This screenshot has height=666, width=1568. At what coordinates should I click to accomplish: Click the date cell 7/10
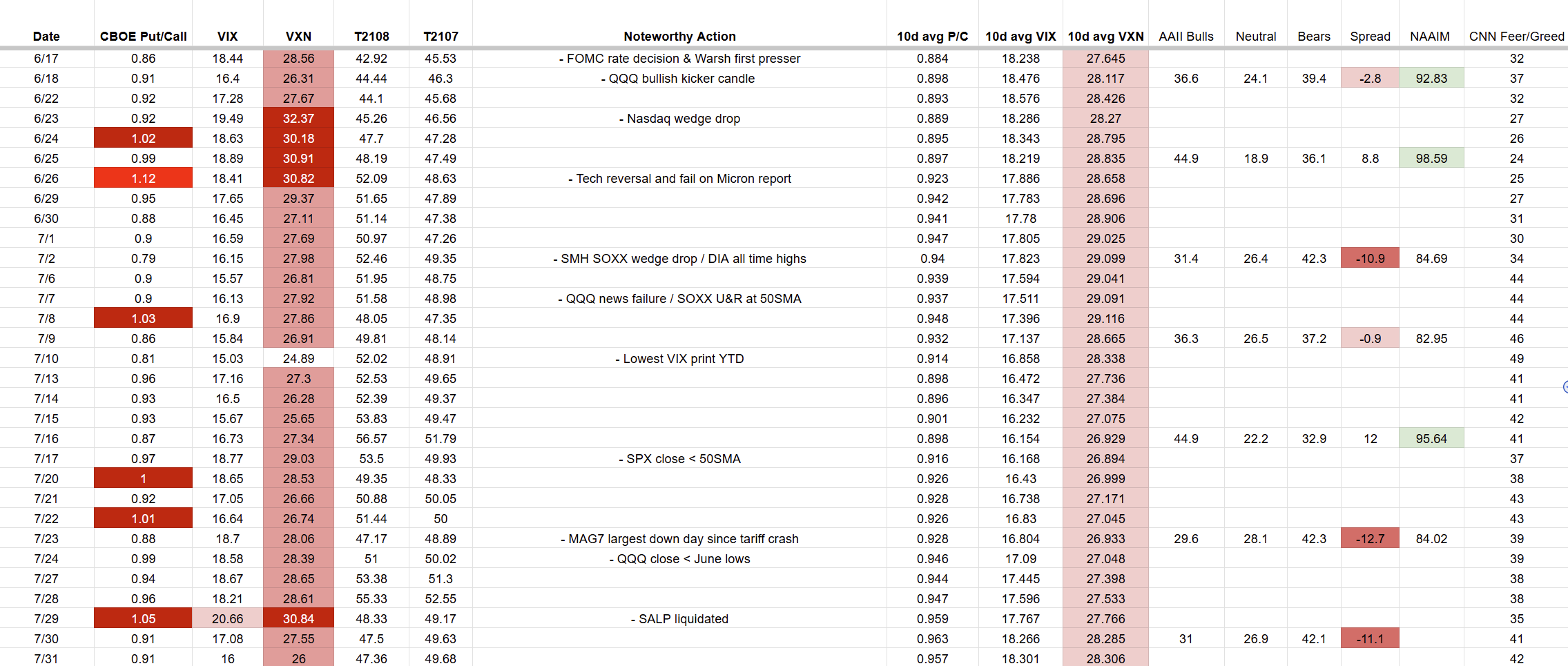pyautogui.click(x=46, y=359)
